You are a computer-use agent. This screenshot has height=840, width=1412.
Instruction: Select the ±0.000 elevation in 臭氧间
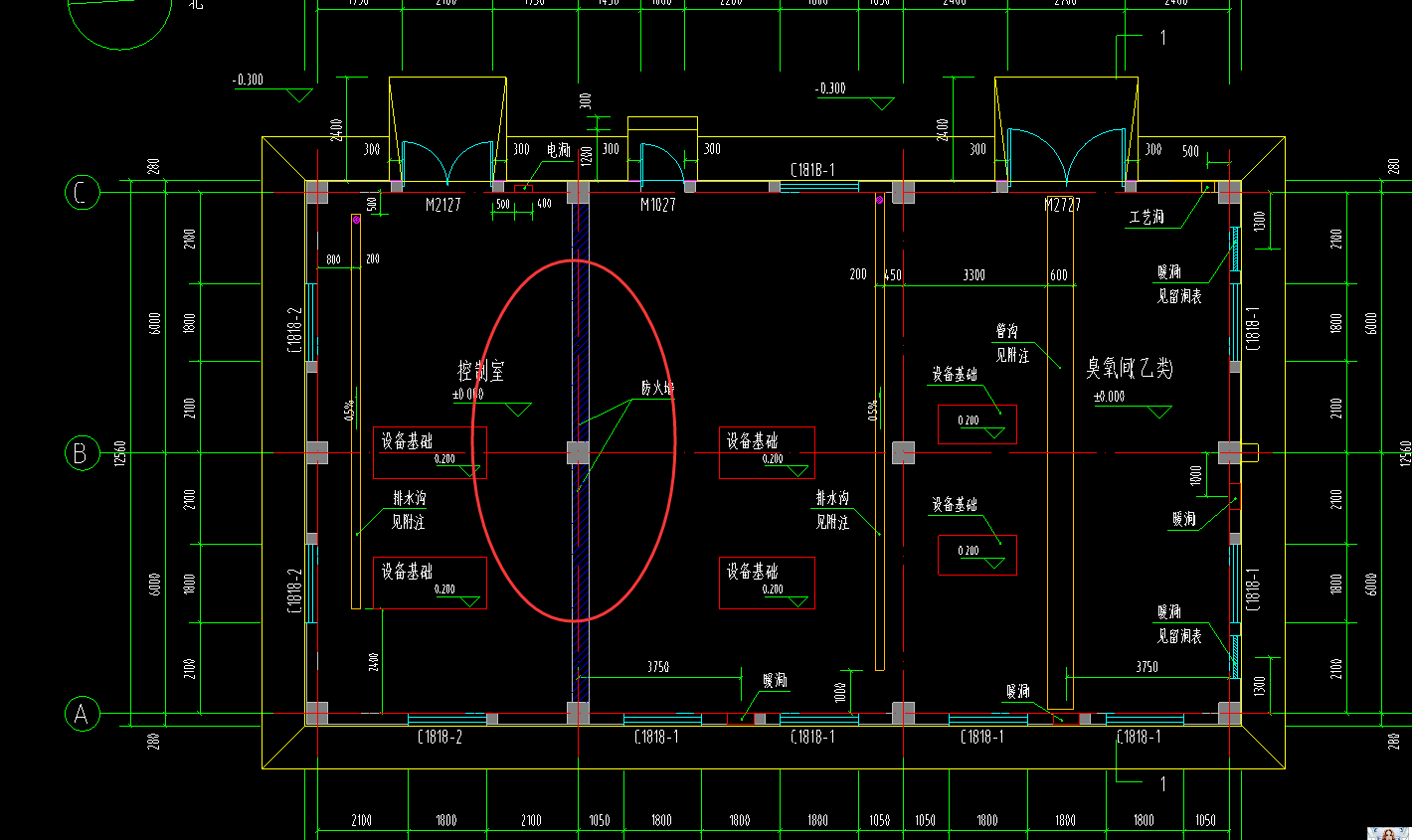(1110, 397)
